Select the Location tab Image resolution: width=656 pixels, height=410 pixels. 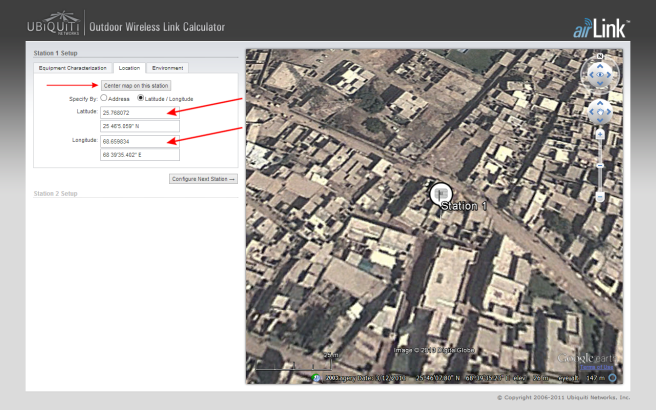(x=128, y=68)
